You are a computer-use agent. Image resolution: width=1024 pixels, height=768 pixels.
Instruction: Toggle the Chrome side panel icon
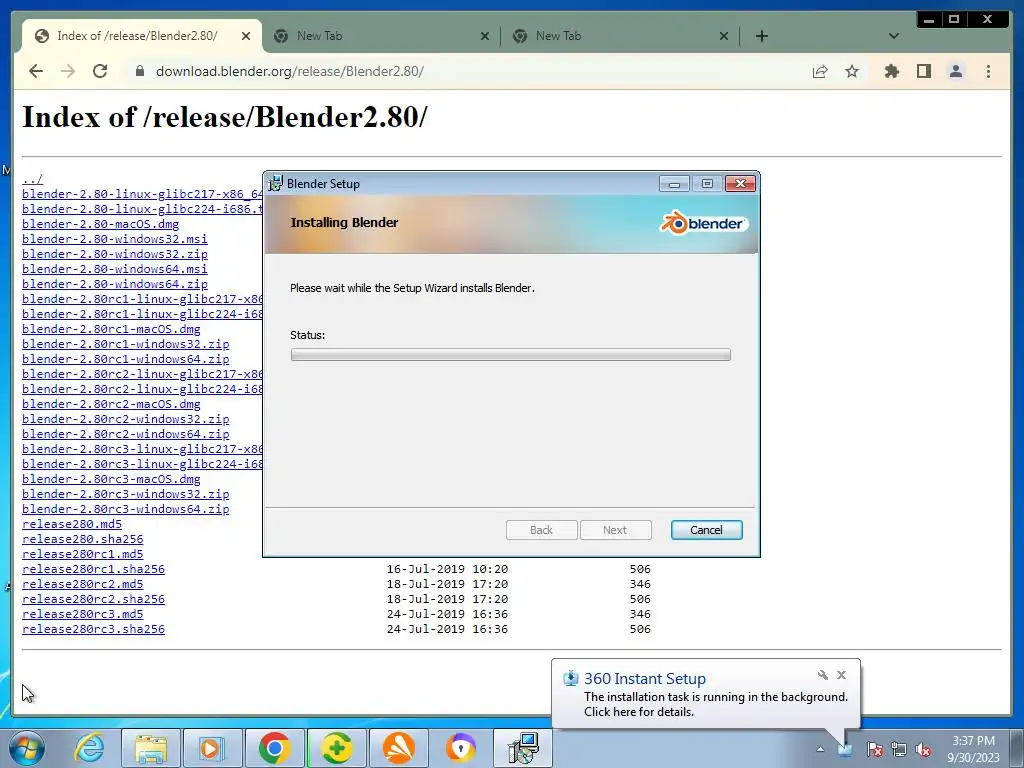[x=923, y=71]
